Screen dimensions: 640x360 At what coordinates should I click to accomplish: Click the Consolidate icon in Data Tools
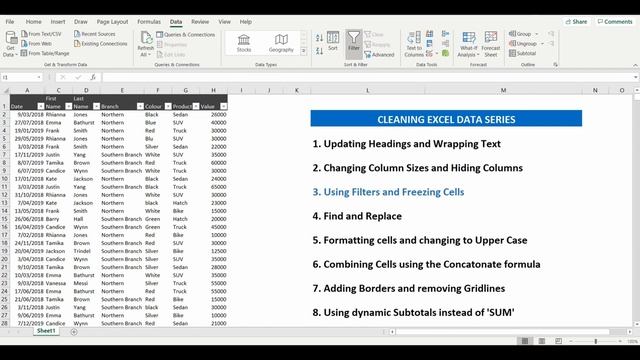point(445,34)
